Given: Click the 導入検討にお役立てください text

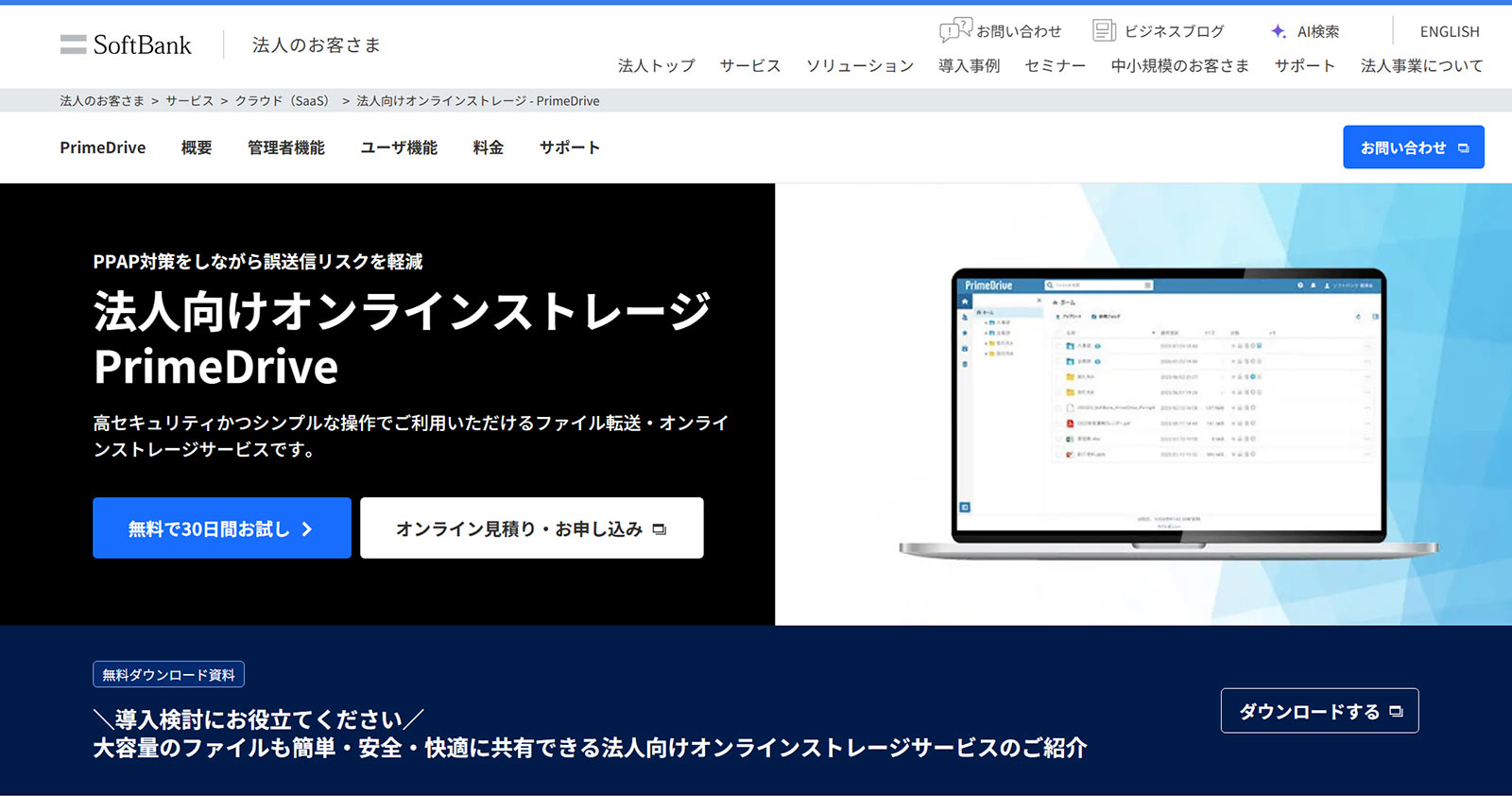Looking at the screenshot, I should 259,719.
